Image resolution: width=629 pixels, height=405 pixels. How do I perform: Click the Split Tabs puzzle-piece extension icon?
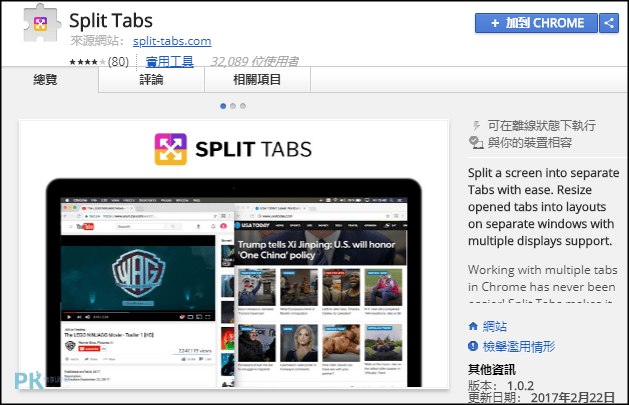[42, 23]
